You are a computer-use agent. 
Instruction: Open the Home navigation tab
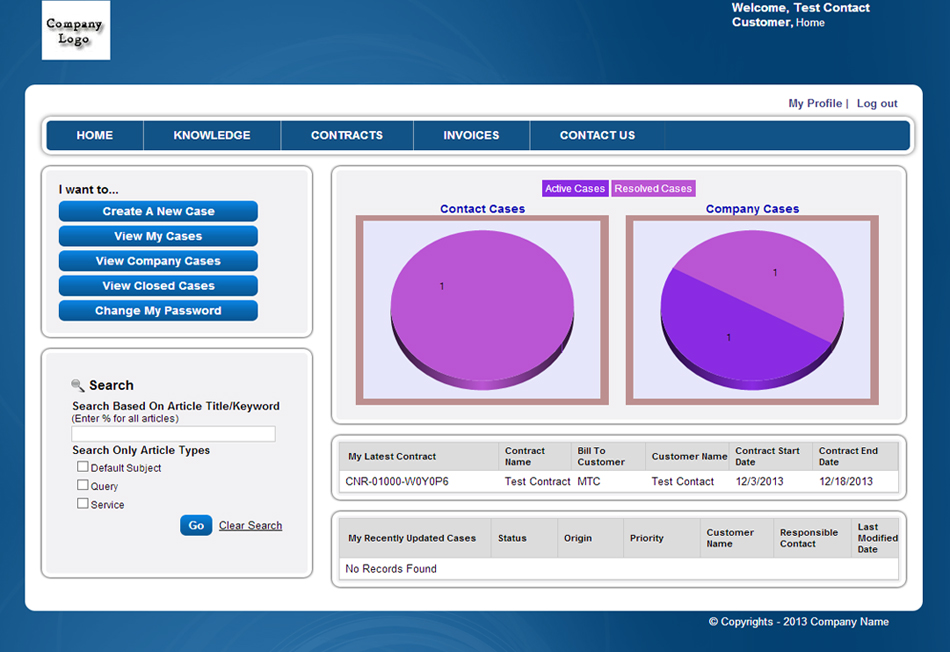pos(95,136)
